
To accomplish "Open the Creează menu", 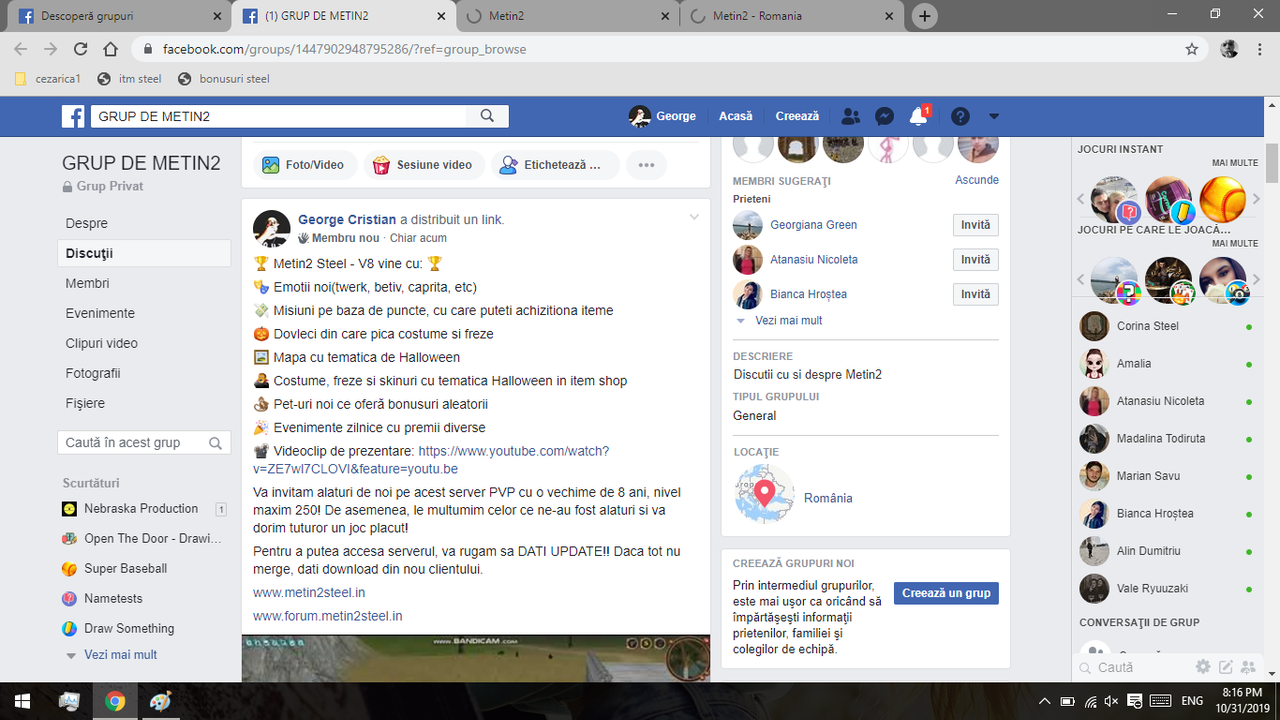I will tap(797, 116).
